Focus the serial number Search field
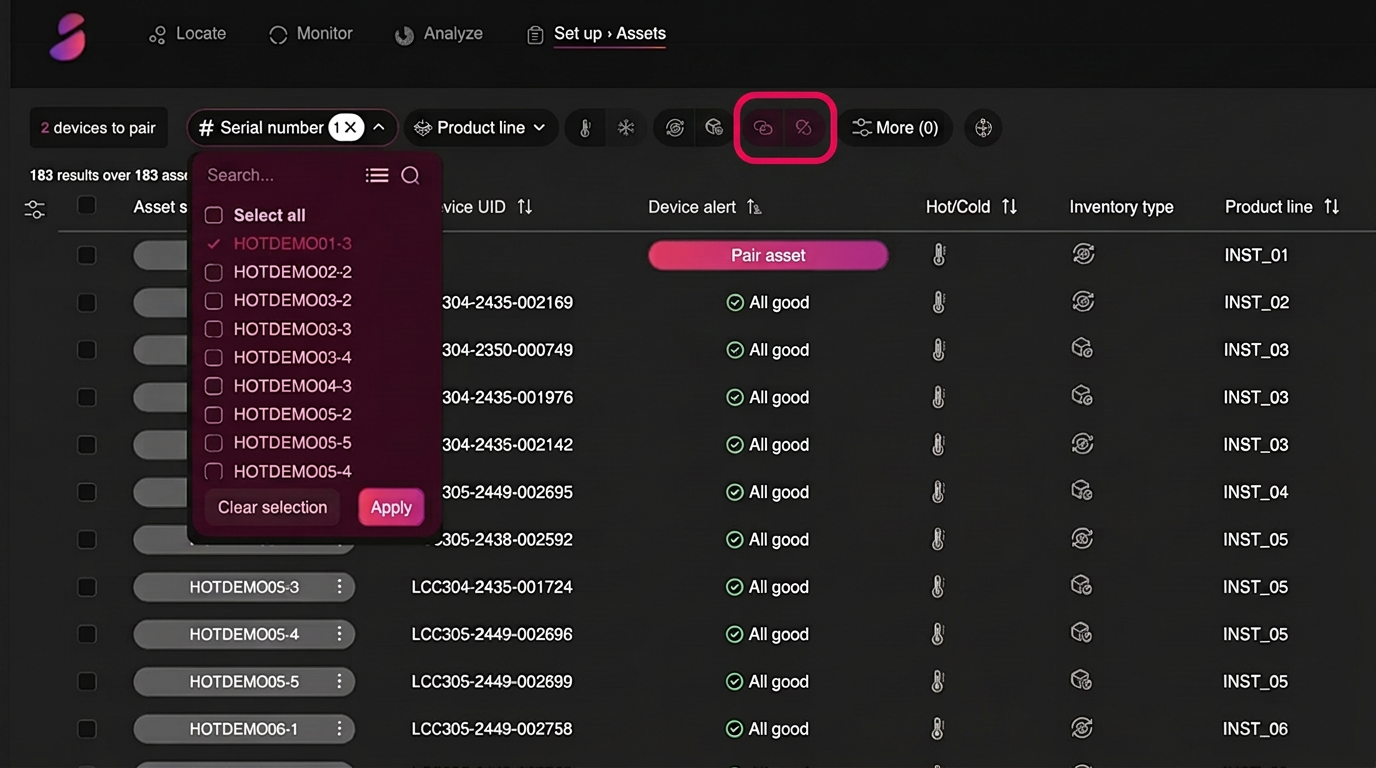This screenshot has height=768, width=1376. pos(280,175)
